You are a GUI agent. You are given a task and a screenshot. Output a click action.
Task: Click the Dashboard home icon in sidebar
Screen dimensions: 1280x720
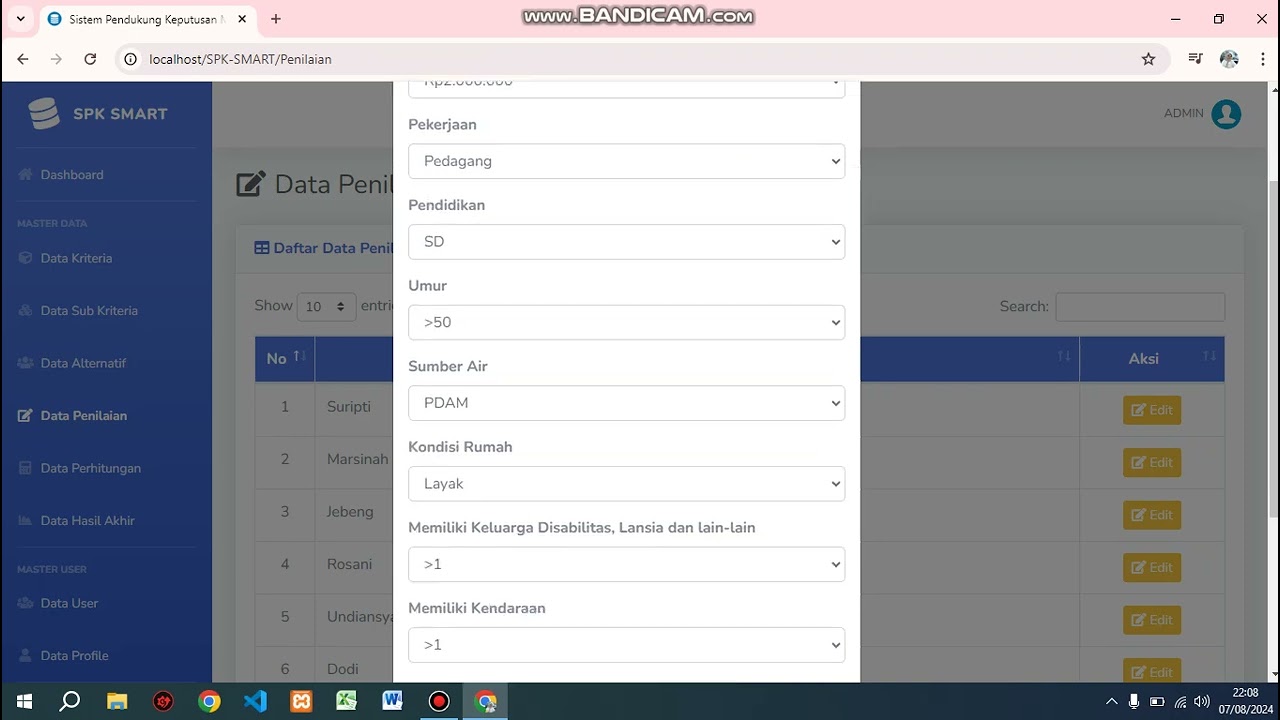coord(26,175)
